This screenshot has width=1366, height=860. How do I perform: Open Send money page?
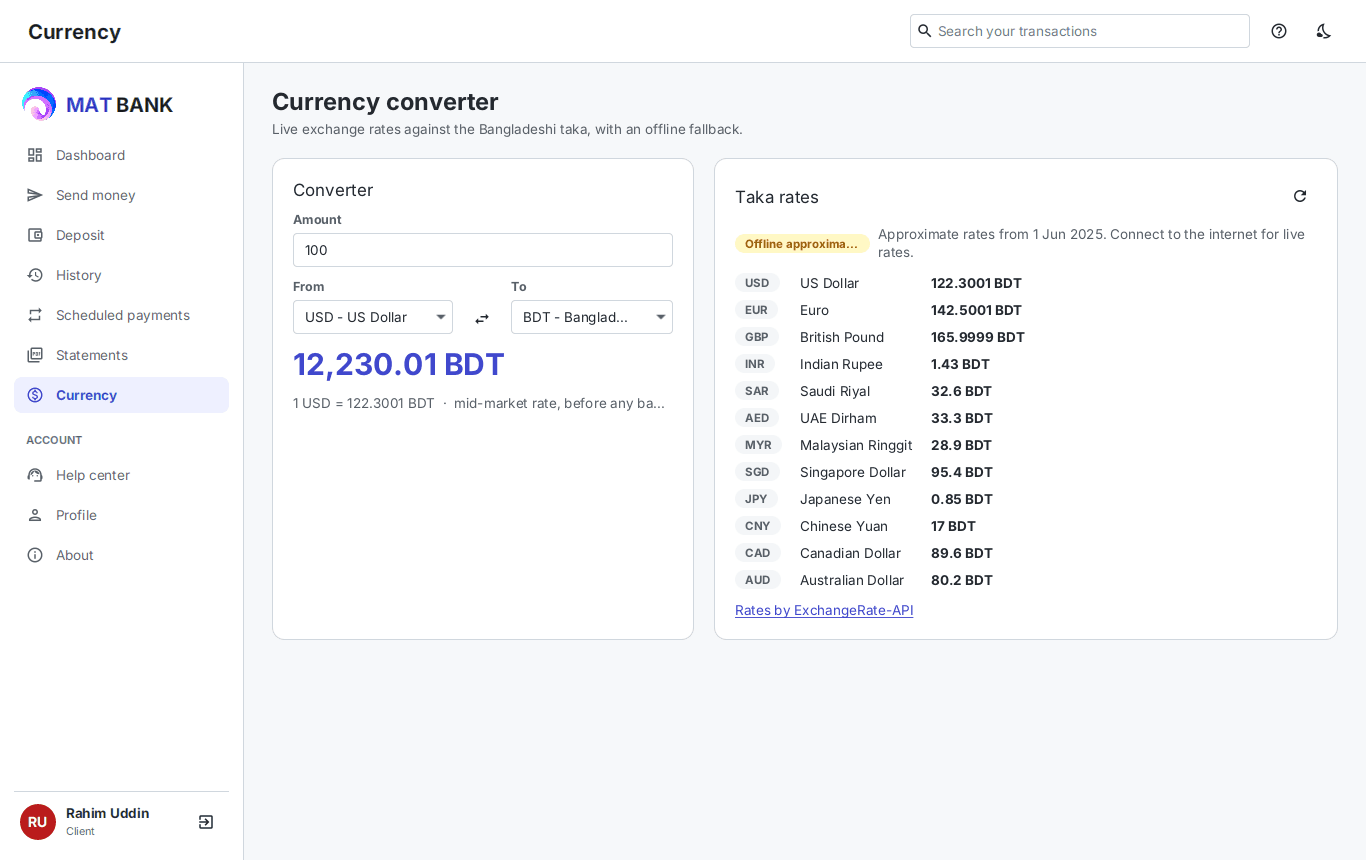121,195
